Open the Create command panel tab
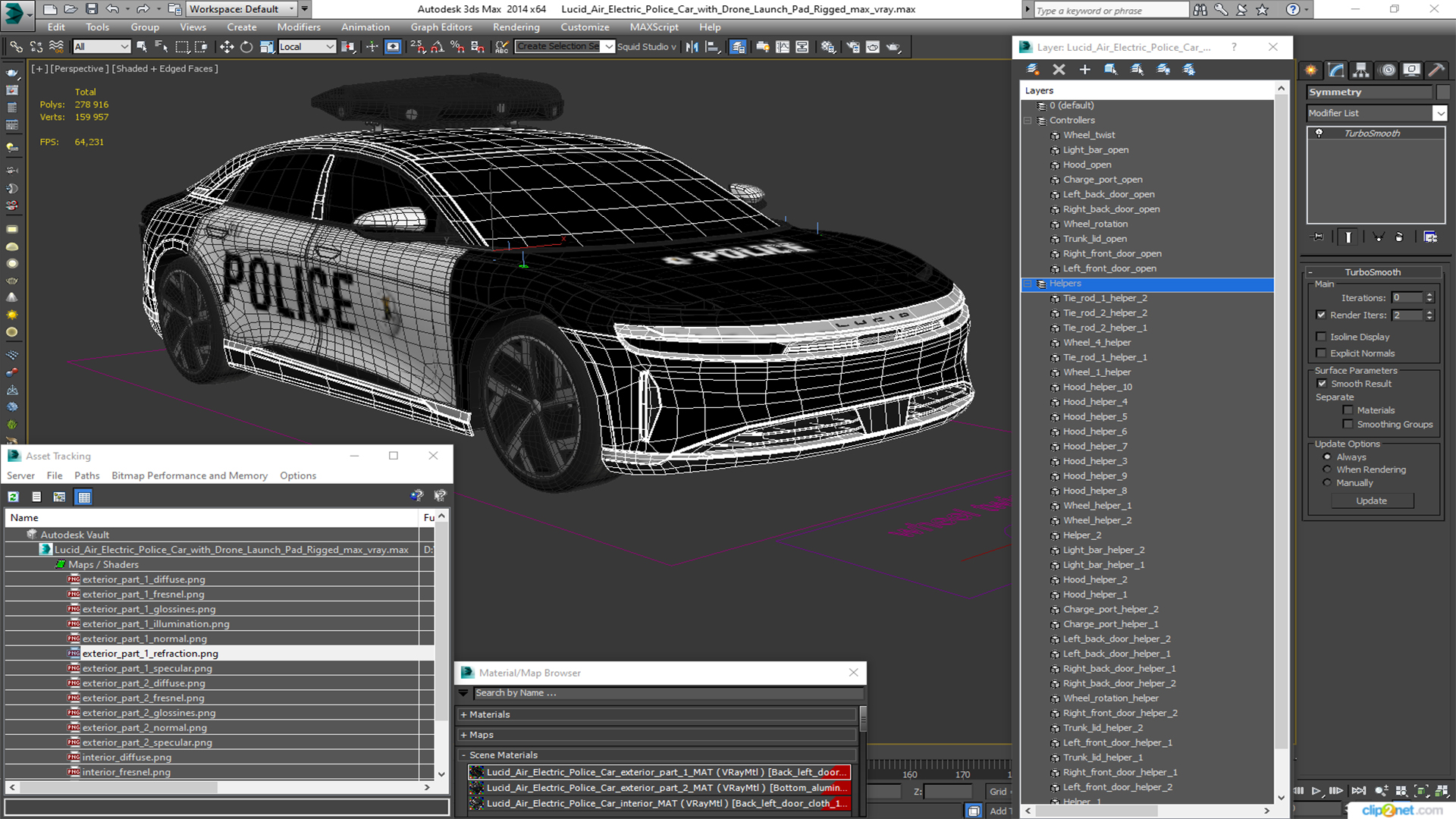 coord(1311,70)
